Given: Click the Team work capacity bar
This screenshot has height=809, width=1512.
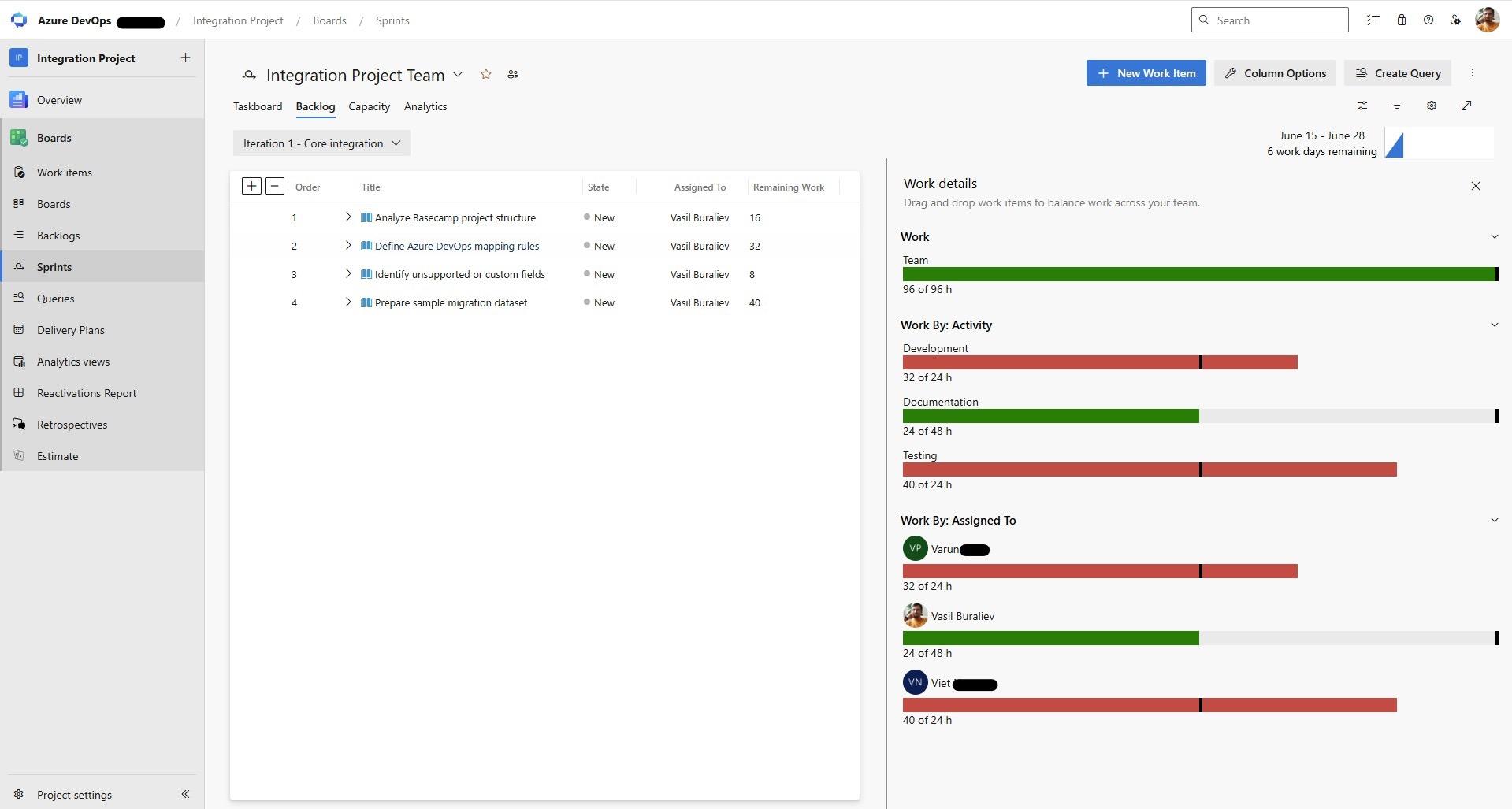Looking at the screenshot, I should coord(1200,274).
